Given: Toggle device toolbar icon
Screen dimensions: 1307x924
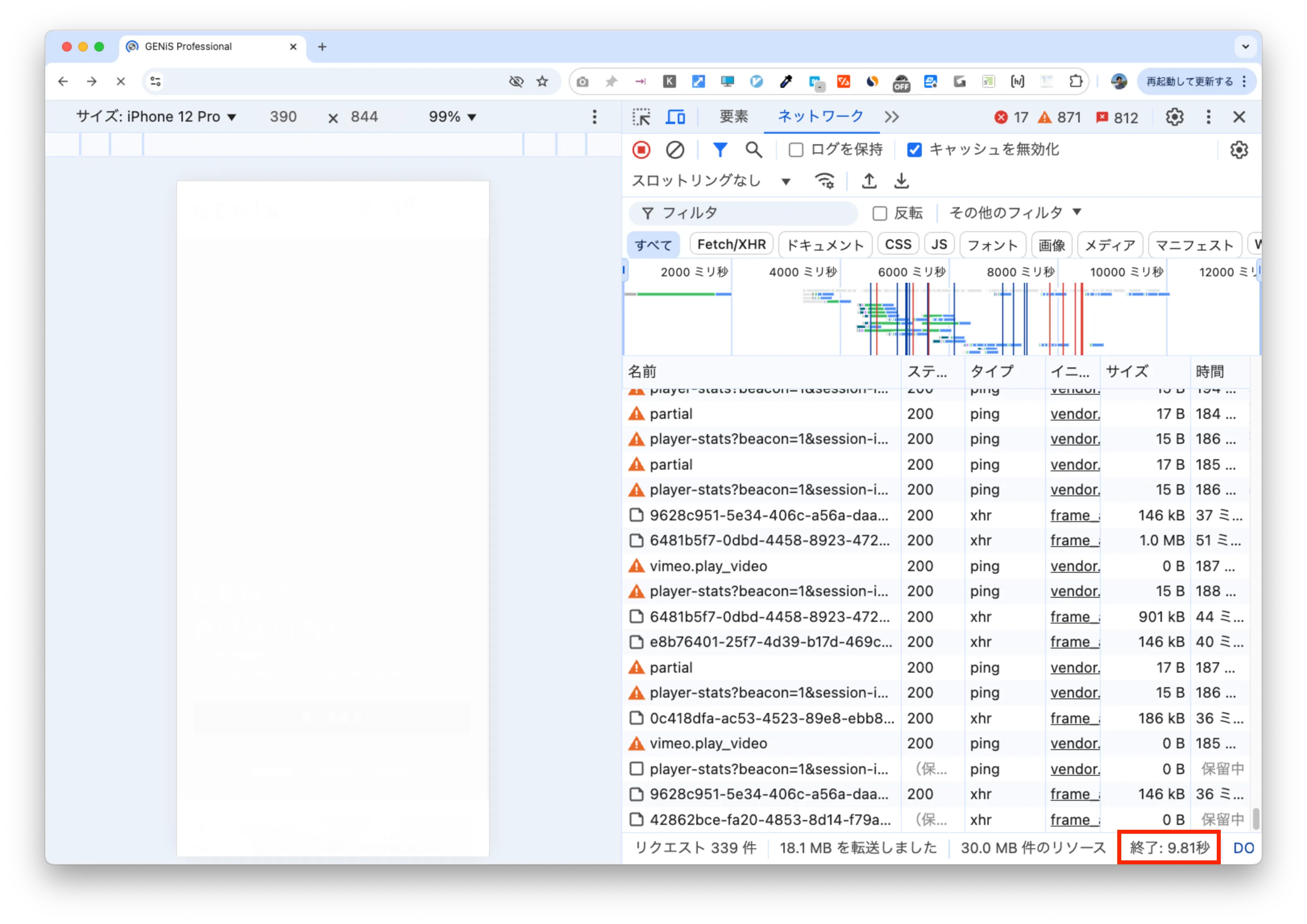Looking at the screenshot, I should tap(675, 117).
